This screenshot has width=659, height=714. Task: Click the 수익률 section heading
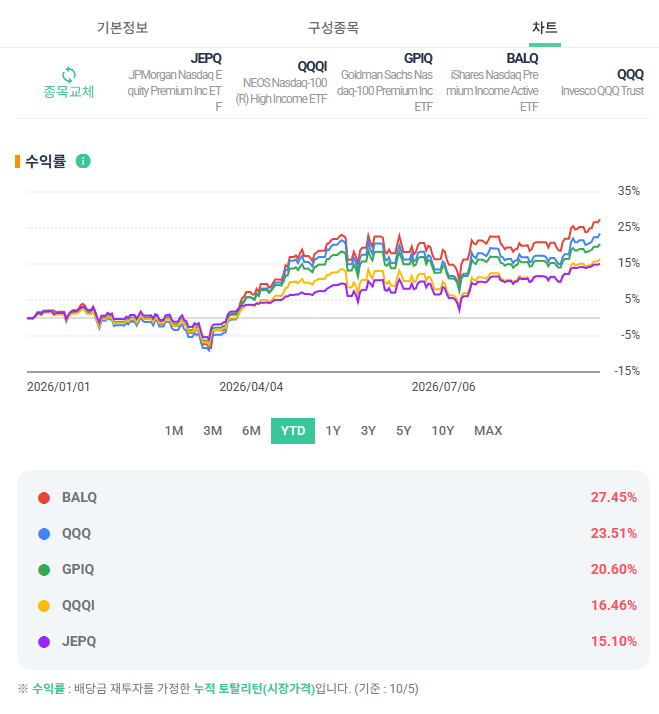(46, 161)
